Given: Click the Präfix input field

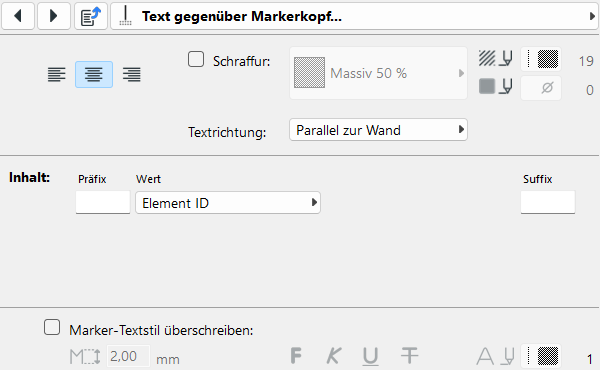Looking at the screenshot, I should (103, 202).
